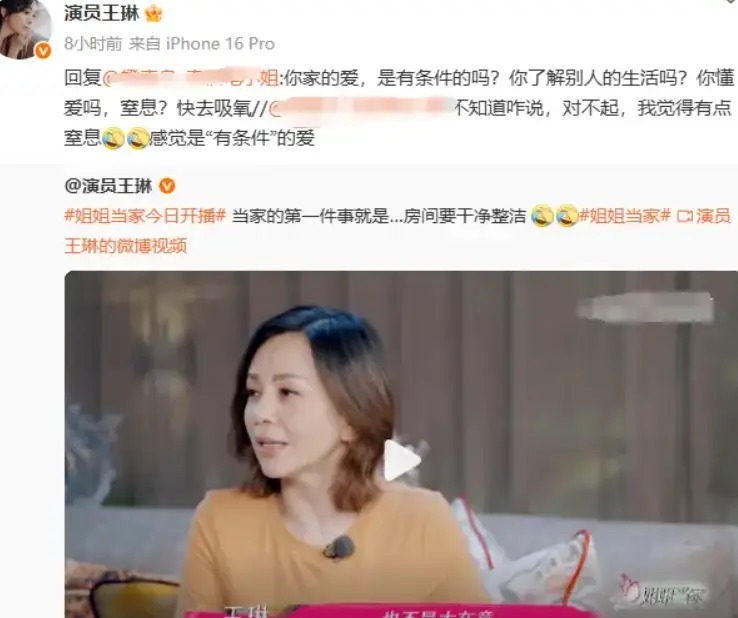Click the gold crown membership icon
The image size is (738, 618).
pos(153,14)
